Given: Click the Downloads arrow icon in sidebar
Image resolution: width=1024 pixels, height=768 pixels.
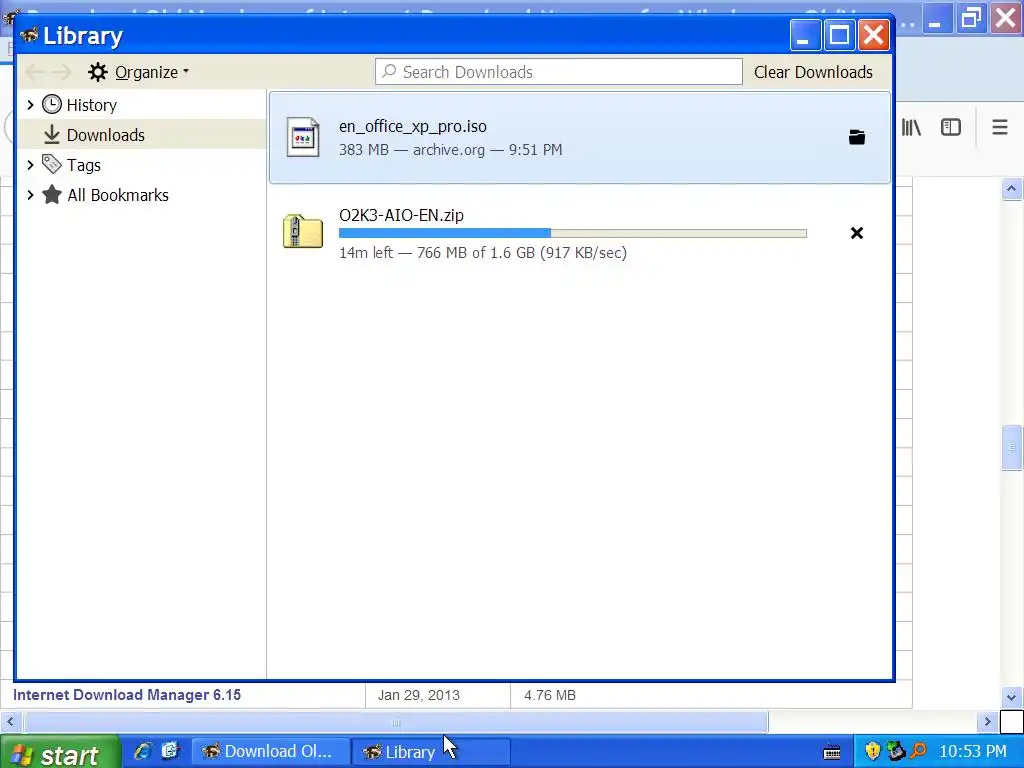Looking at the screenshot, I should coord(52,135).
